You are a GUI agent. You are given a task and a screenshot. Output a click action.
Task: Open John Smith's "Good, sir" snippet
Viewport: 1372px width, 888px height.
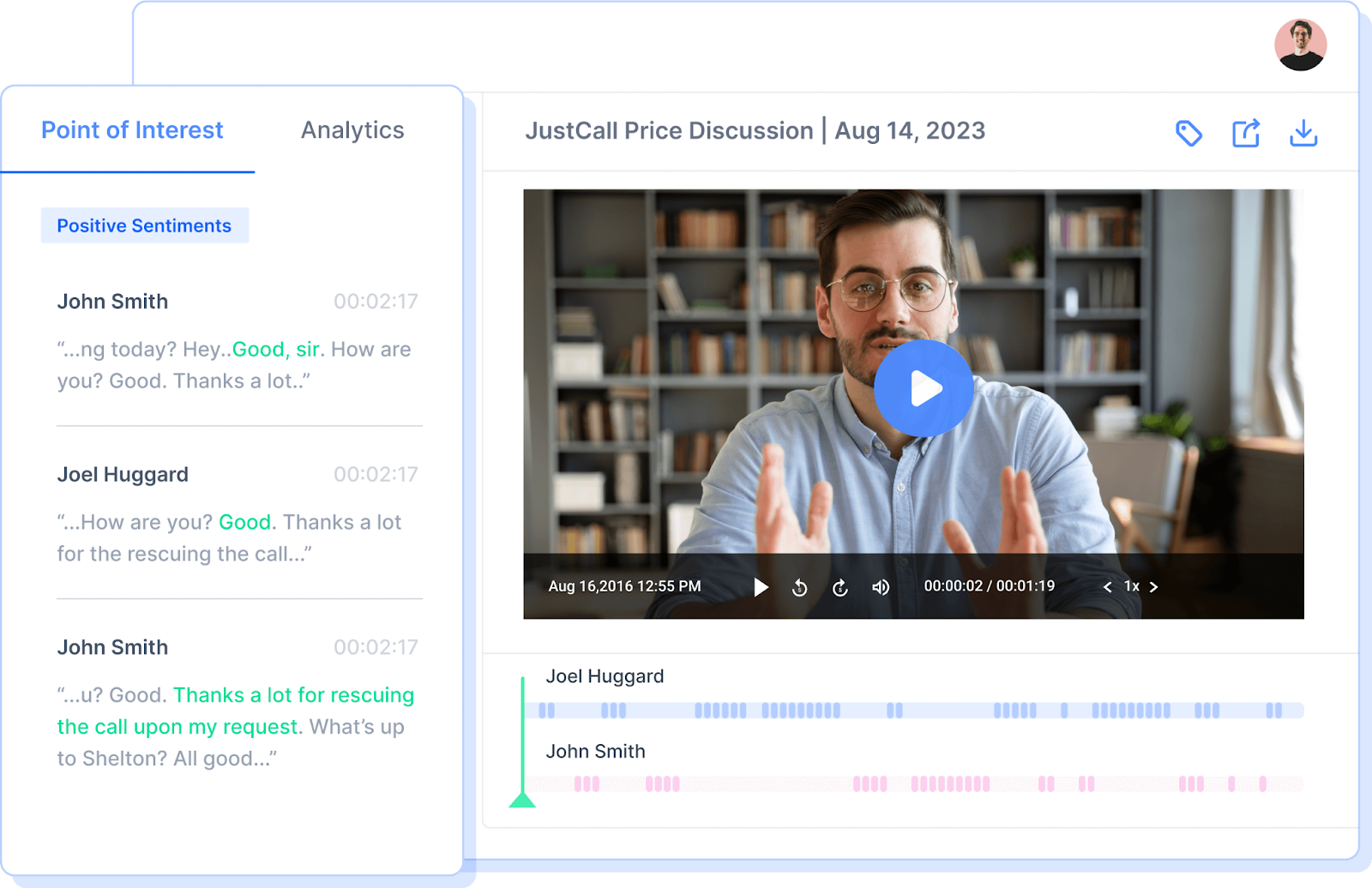click(238, 341)
